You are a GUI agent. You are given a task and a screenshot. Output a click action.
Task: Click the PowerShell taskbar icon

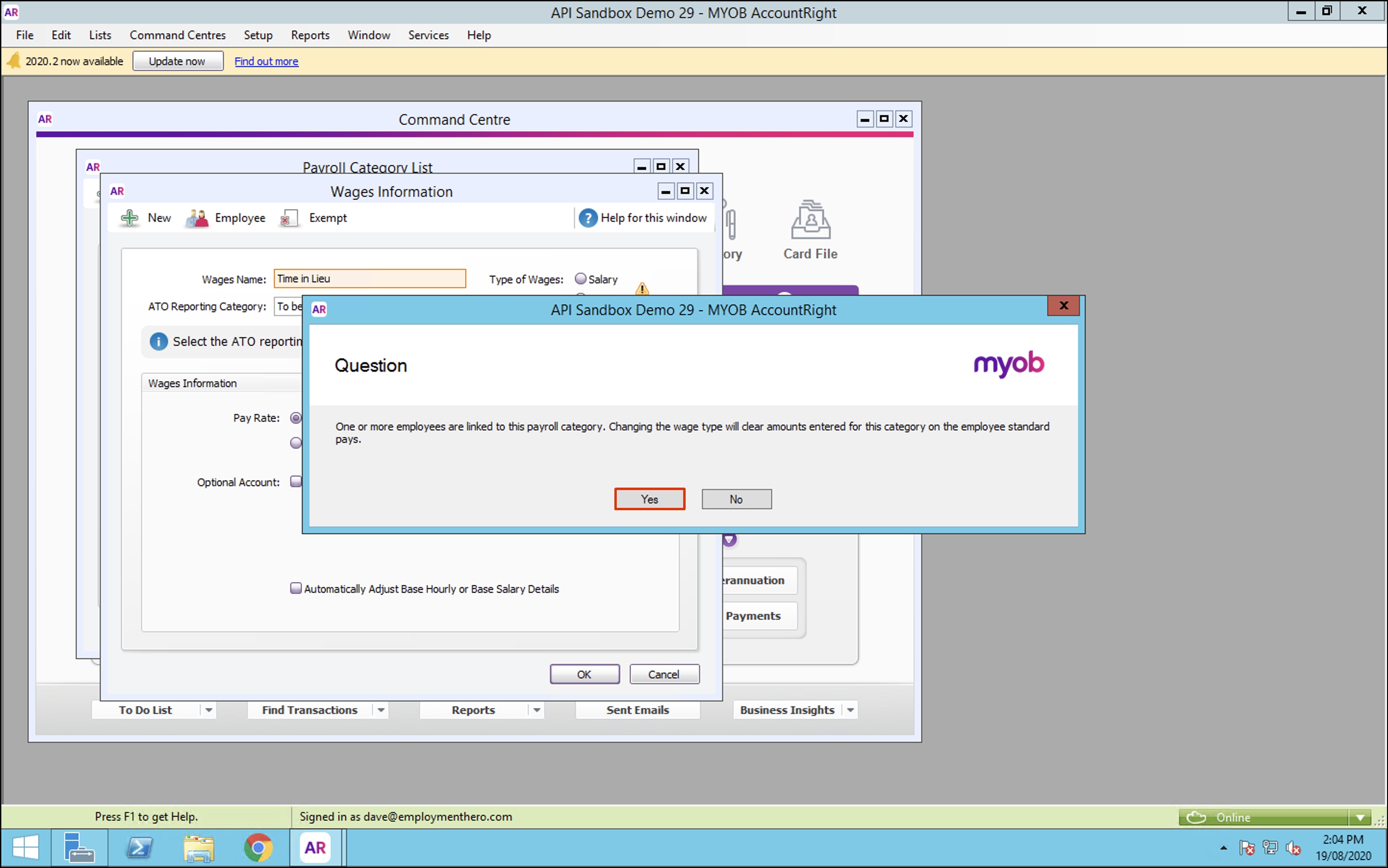point(139,847)
